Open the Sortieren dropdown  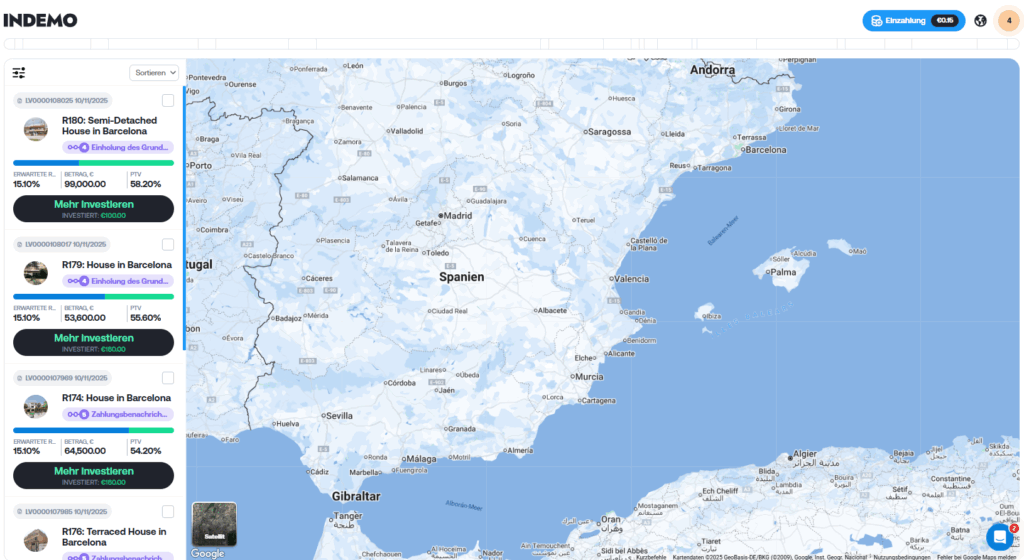(x=154, y=73)
